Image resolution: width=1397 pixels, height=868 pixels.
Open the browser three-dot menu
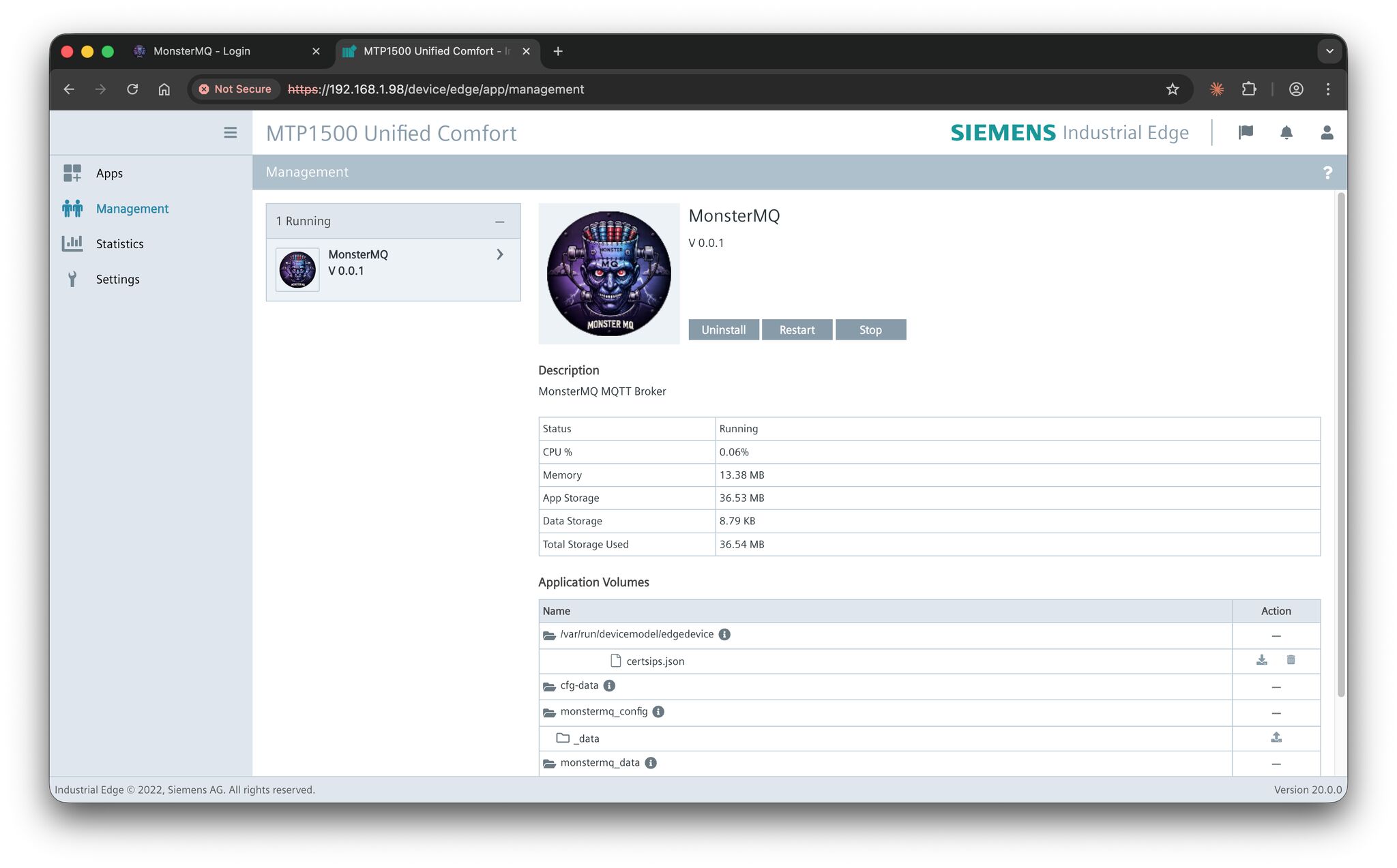(1328, 89)
